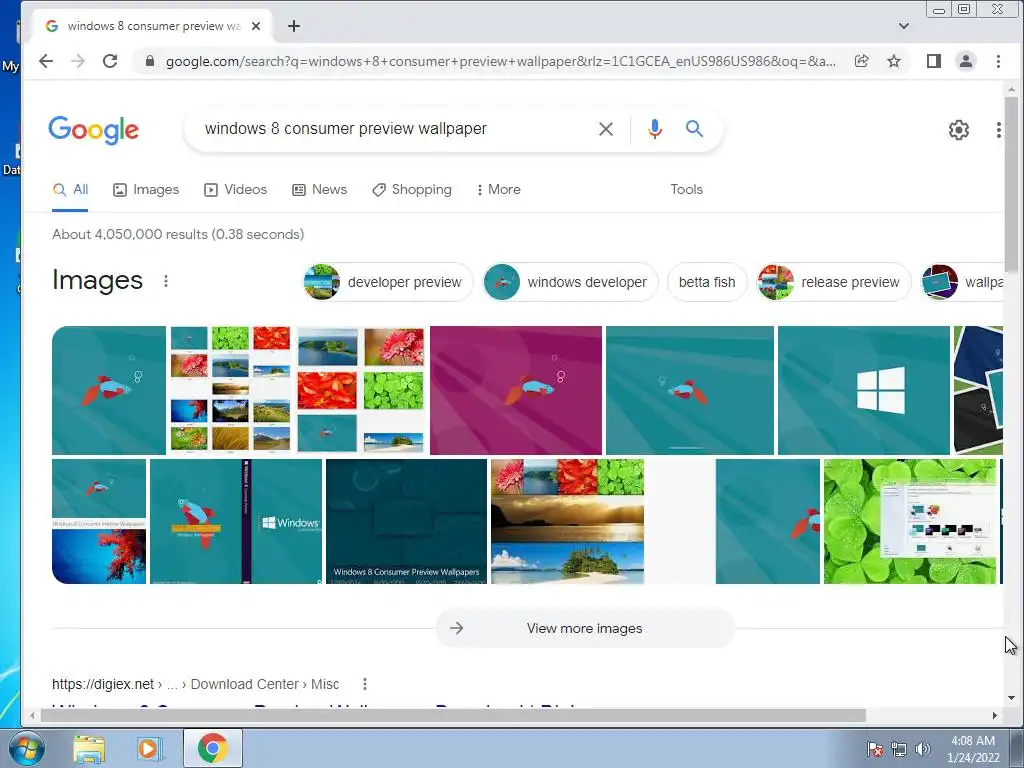1024x768 pixels.
Task: Open Windows Explorer from the taskbar
Action: pos(89,748)
